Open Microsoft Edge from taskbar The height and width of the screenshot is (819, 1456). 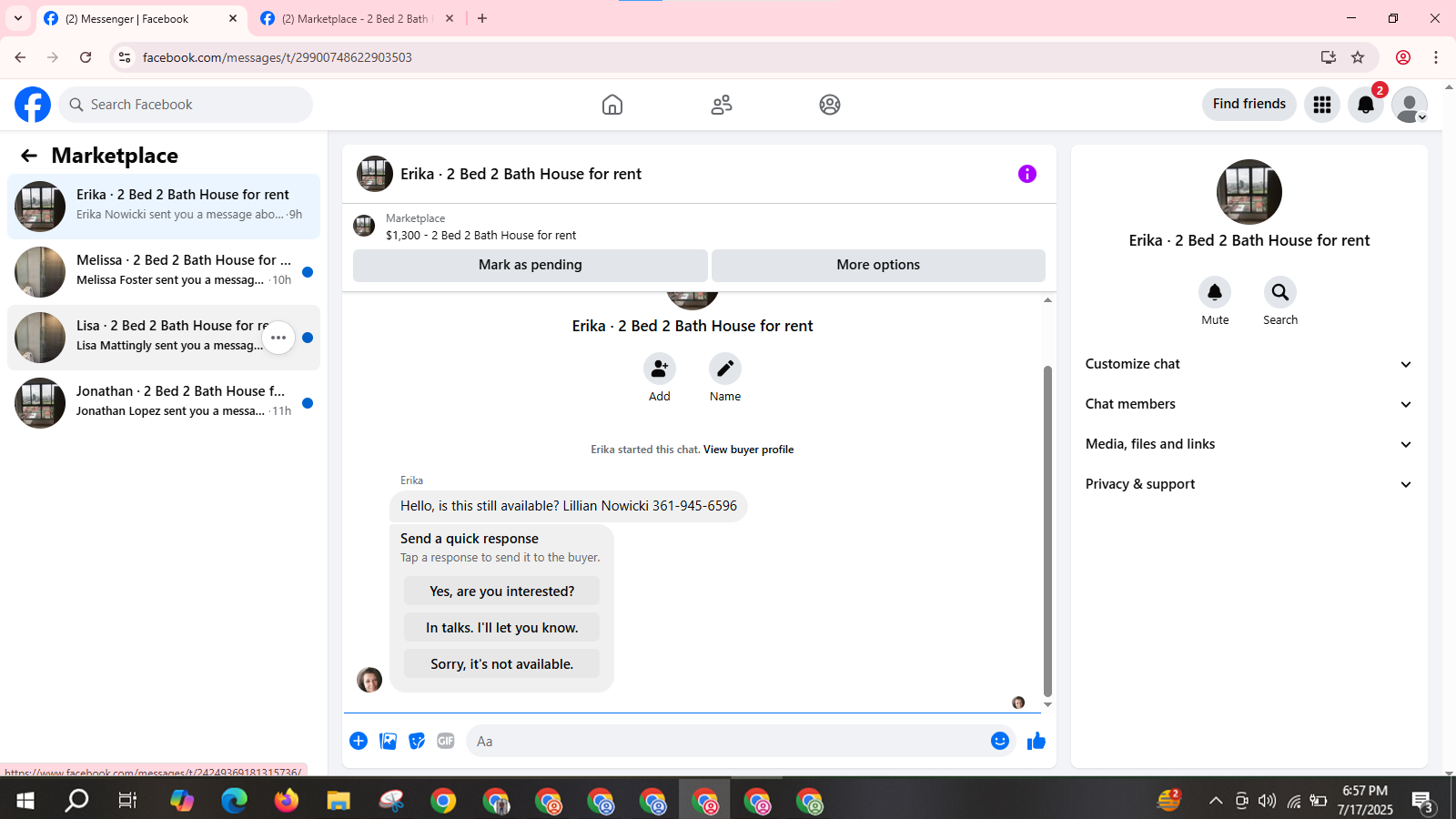(234, 801)
